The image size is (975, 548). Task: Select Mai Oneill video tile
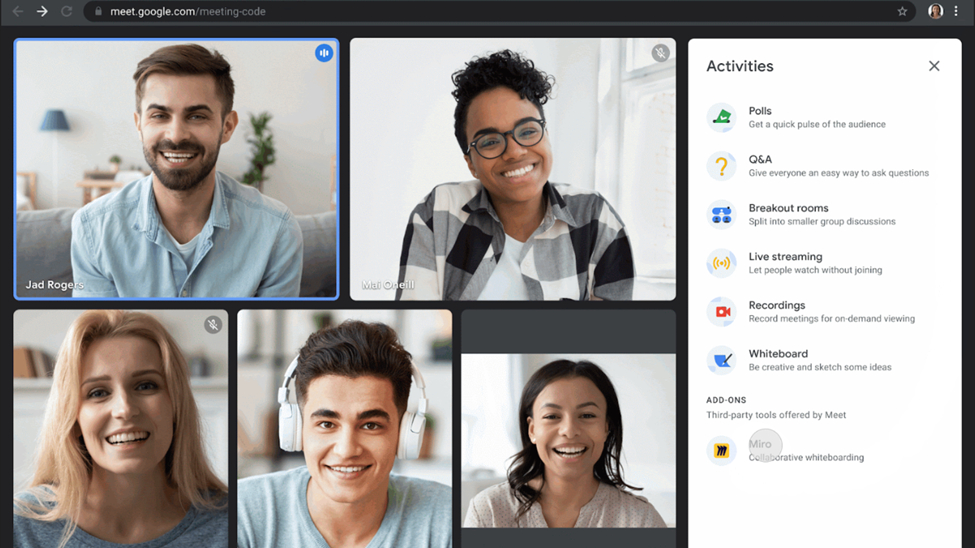click(x=512, y=169)
